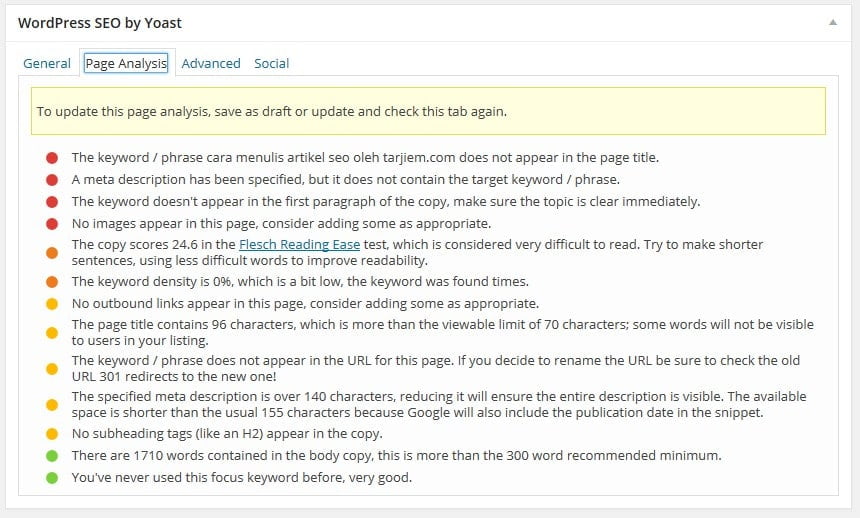Viewport: 860px width, 518px height.
Task: Click yellow dot beside subheading tags notice
Action: [52, 434]
